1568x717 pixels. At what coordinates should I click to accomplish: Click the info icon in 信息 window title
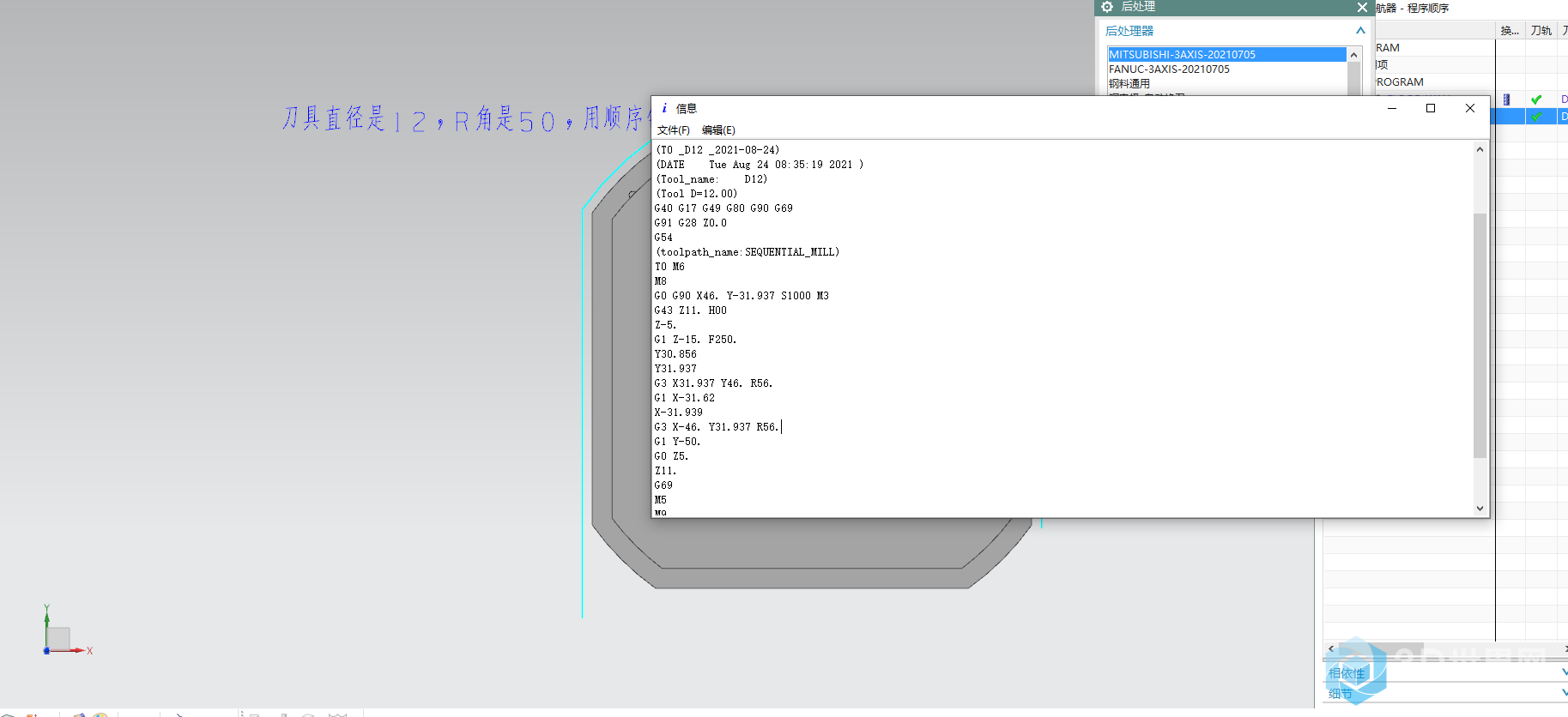(664, 108)
